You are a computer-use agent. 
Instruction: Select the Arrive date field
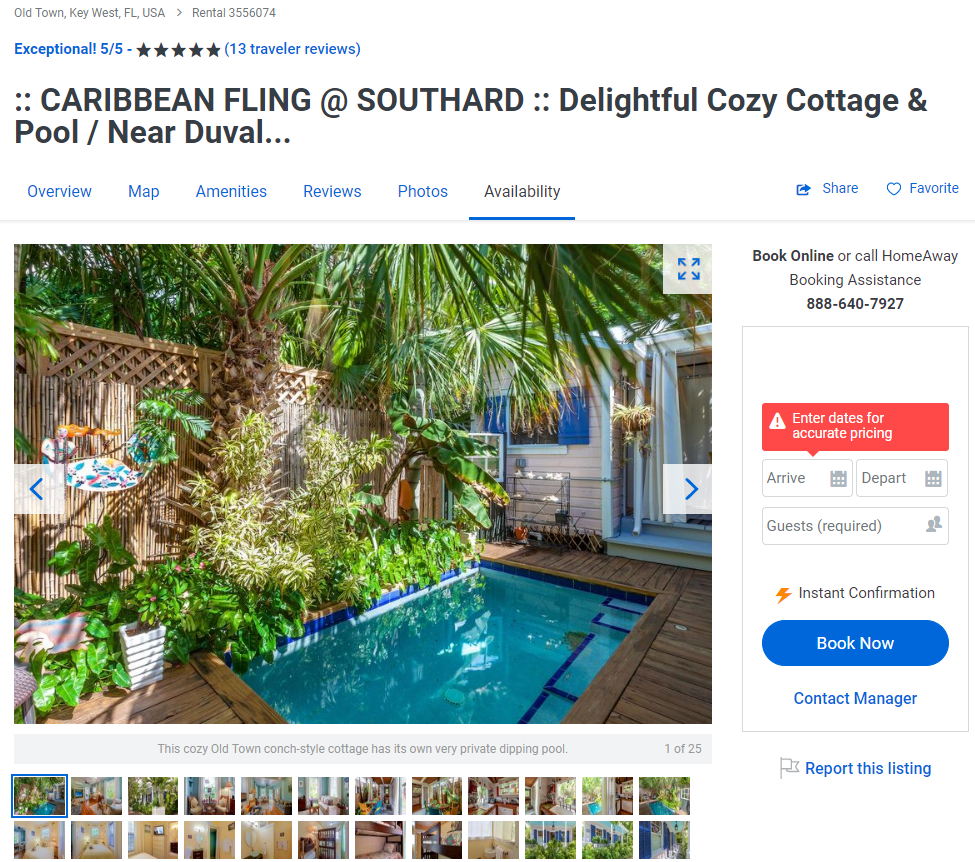coord(808,478)
